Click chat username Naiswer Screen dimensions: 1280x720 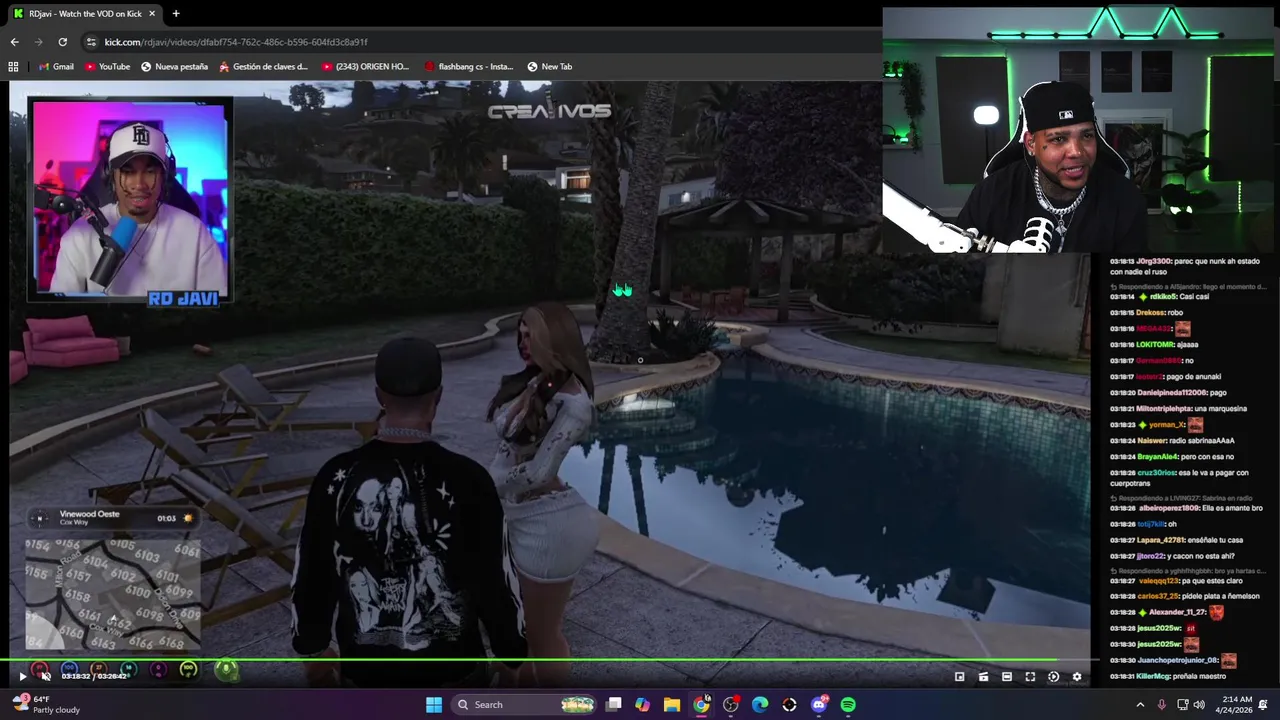pyautogui.click(x=1151, y=441)
